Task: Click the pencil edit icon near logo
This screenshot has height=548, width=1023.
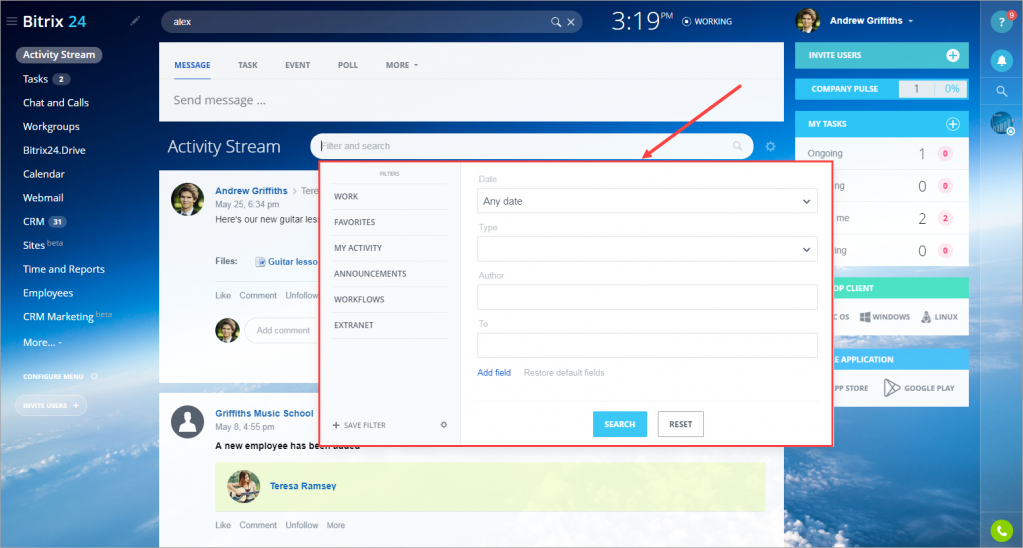Action: click(134, 21)
